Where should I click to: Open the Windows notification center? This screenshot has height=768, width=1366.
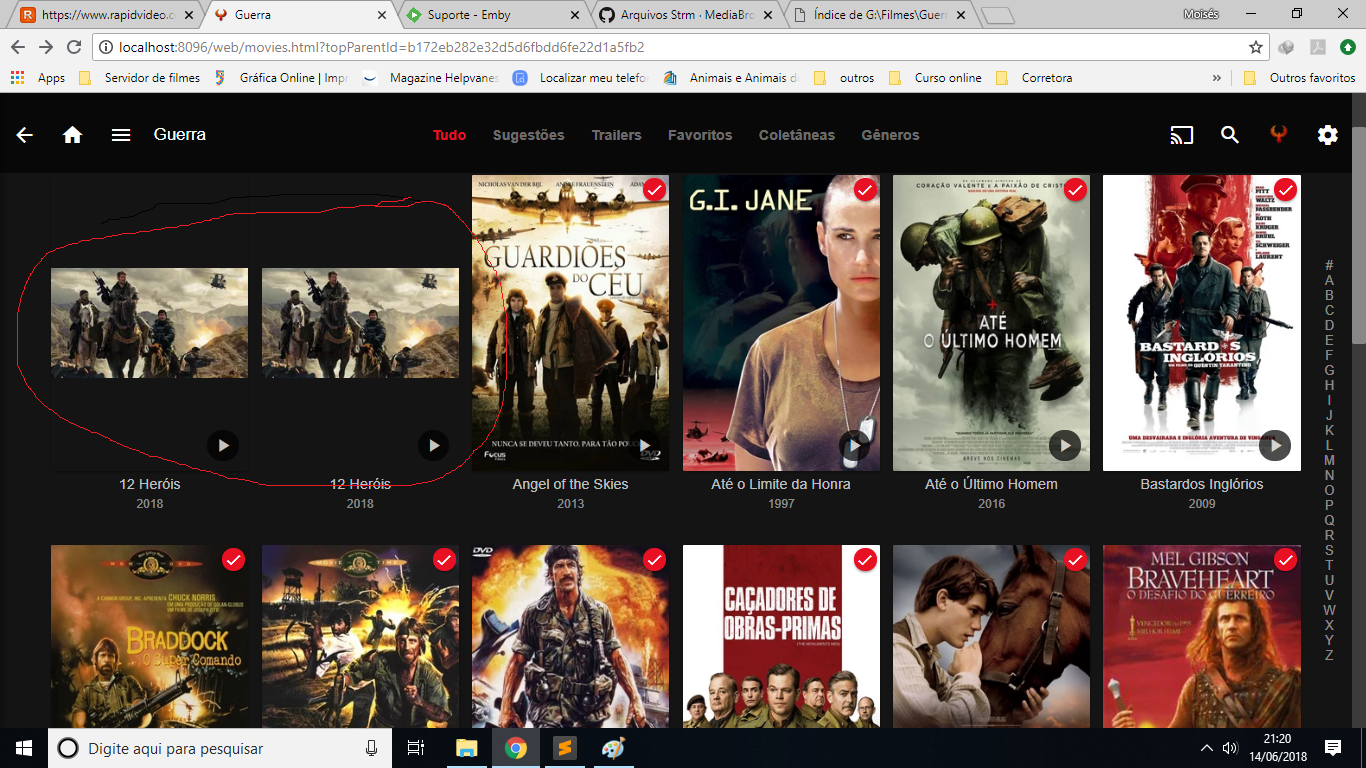[1333, 748]
